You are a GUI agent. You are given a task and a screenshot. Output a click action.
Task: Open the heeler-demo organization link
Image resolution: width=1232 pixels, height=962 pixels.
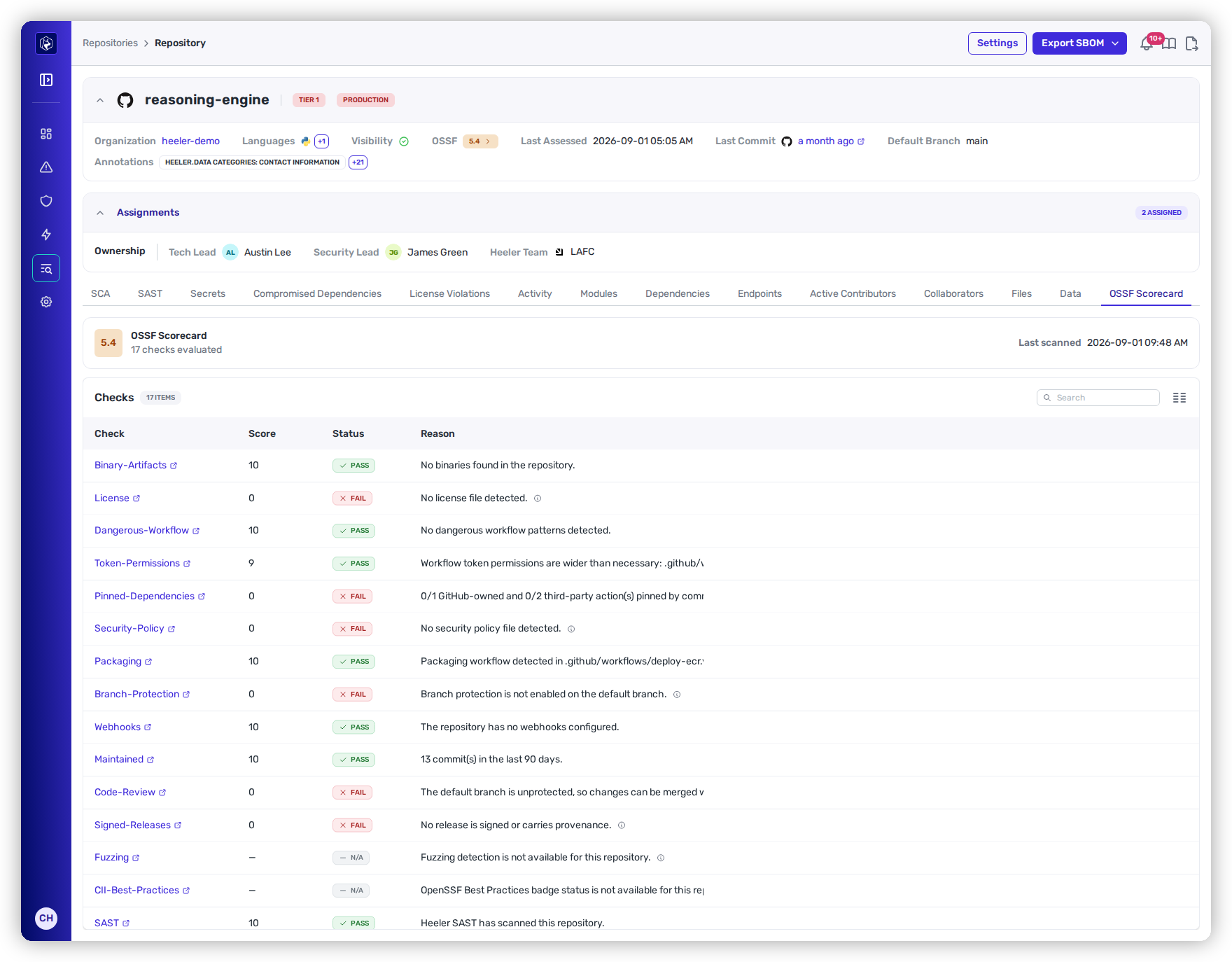(190, 141)
